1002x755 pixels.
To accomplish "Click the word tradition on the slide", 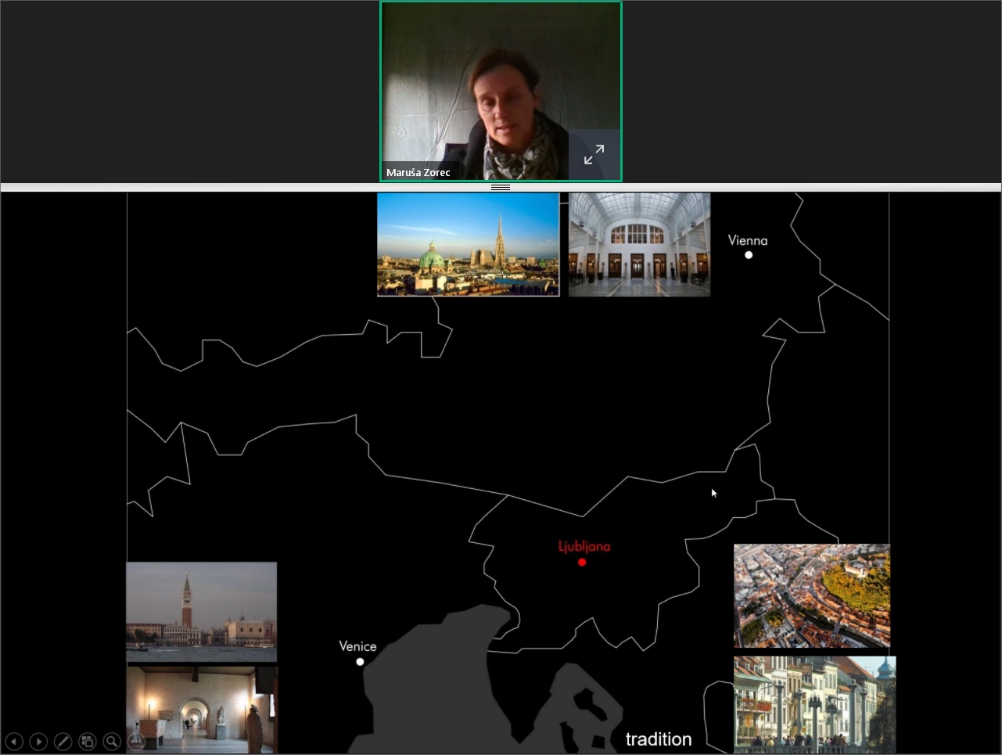I will (x=658, y=740).
